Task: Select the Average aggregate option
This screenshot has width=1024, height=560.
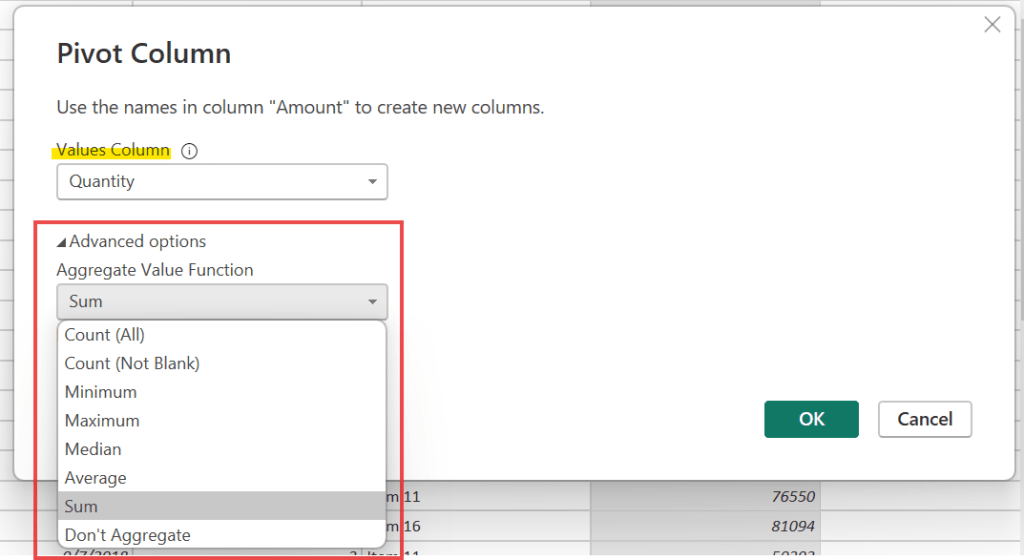Action: click(x=96, y=478)
